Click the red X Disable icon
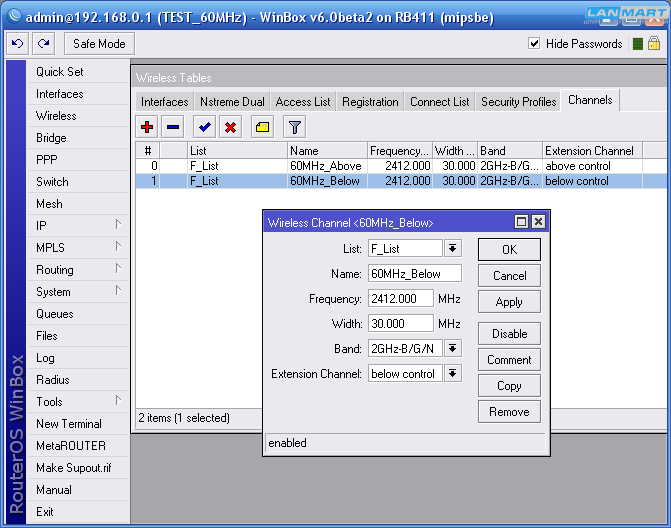The height and width of the screenshot is (528, 671). point(231,127)
